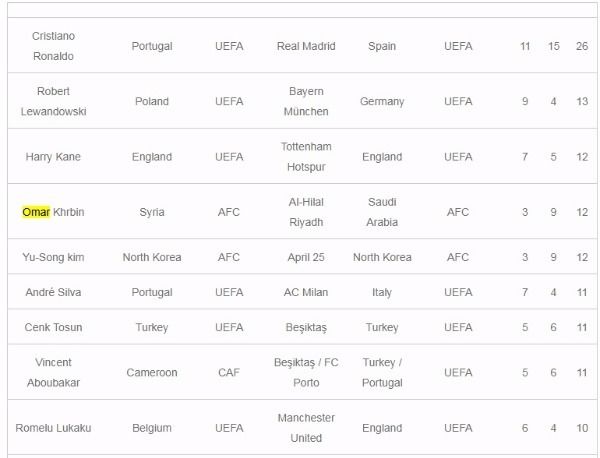Click the Tottenham Hotspur club name

[306, 157]
